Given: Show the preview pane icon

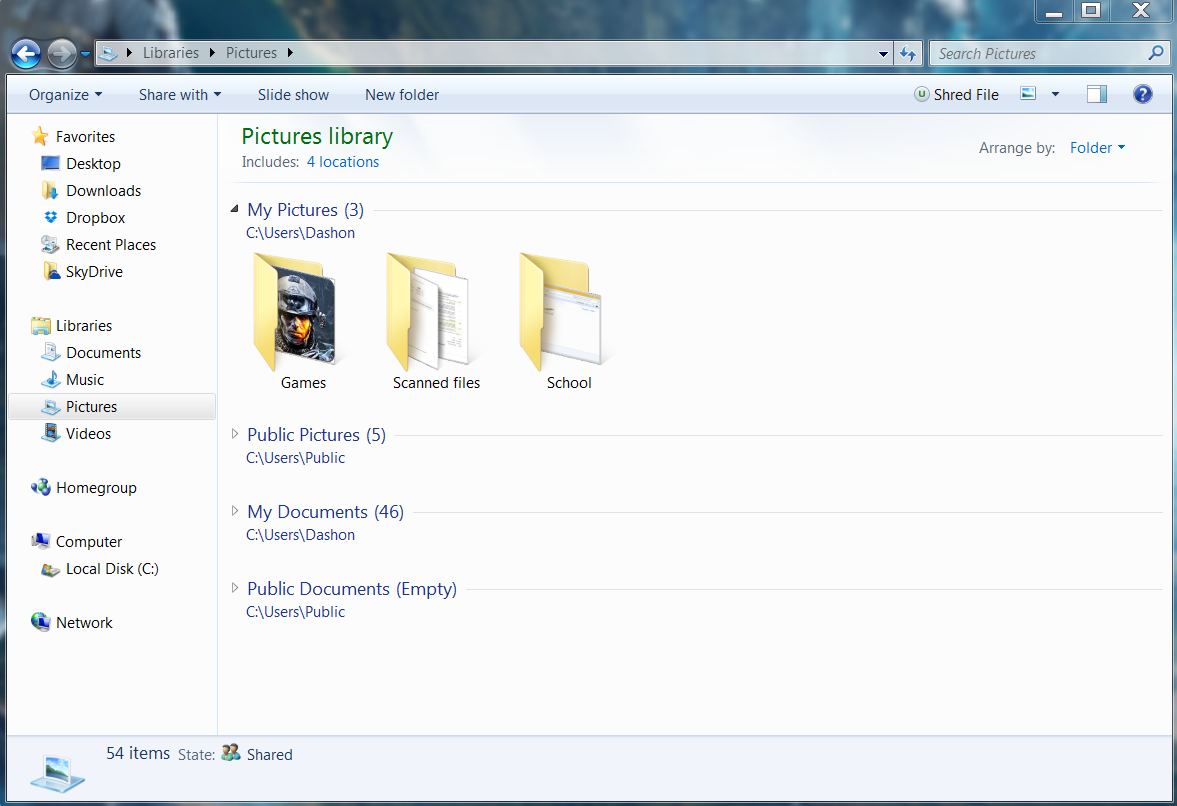Looking at the screenshot, I should (x=1096, y=93).
